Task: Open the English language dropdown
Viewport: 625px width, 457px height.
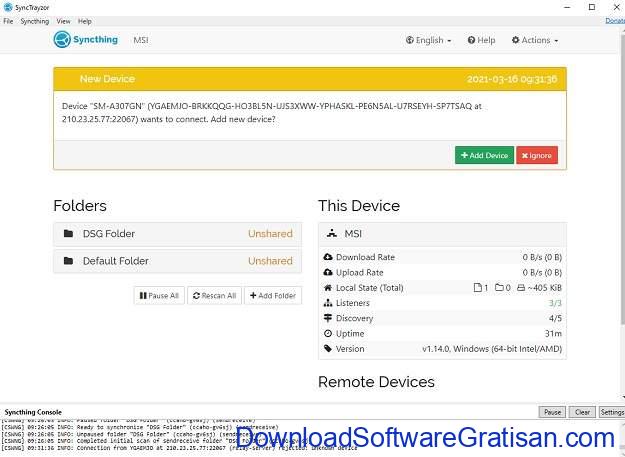Action: pos(428,40)
